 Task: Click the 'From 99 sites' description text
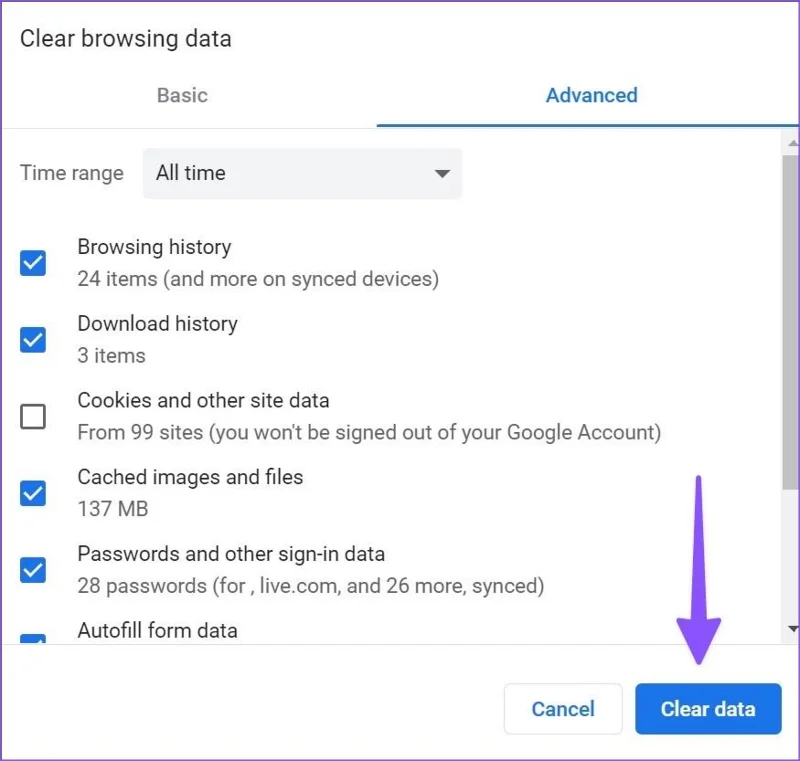[369, 433]
